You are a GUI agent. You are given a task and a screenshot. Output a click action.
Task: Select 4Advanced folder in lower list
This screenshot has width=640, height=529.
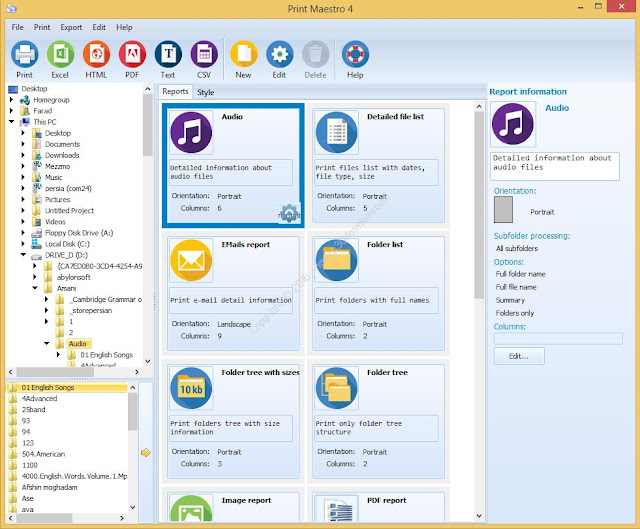pyautogui.click(x=40, y=398)
